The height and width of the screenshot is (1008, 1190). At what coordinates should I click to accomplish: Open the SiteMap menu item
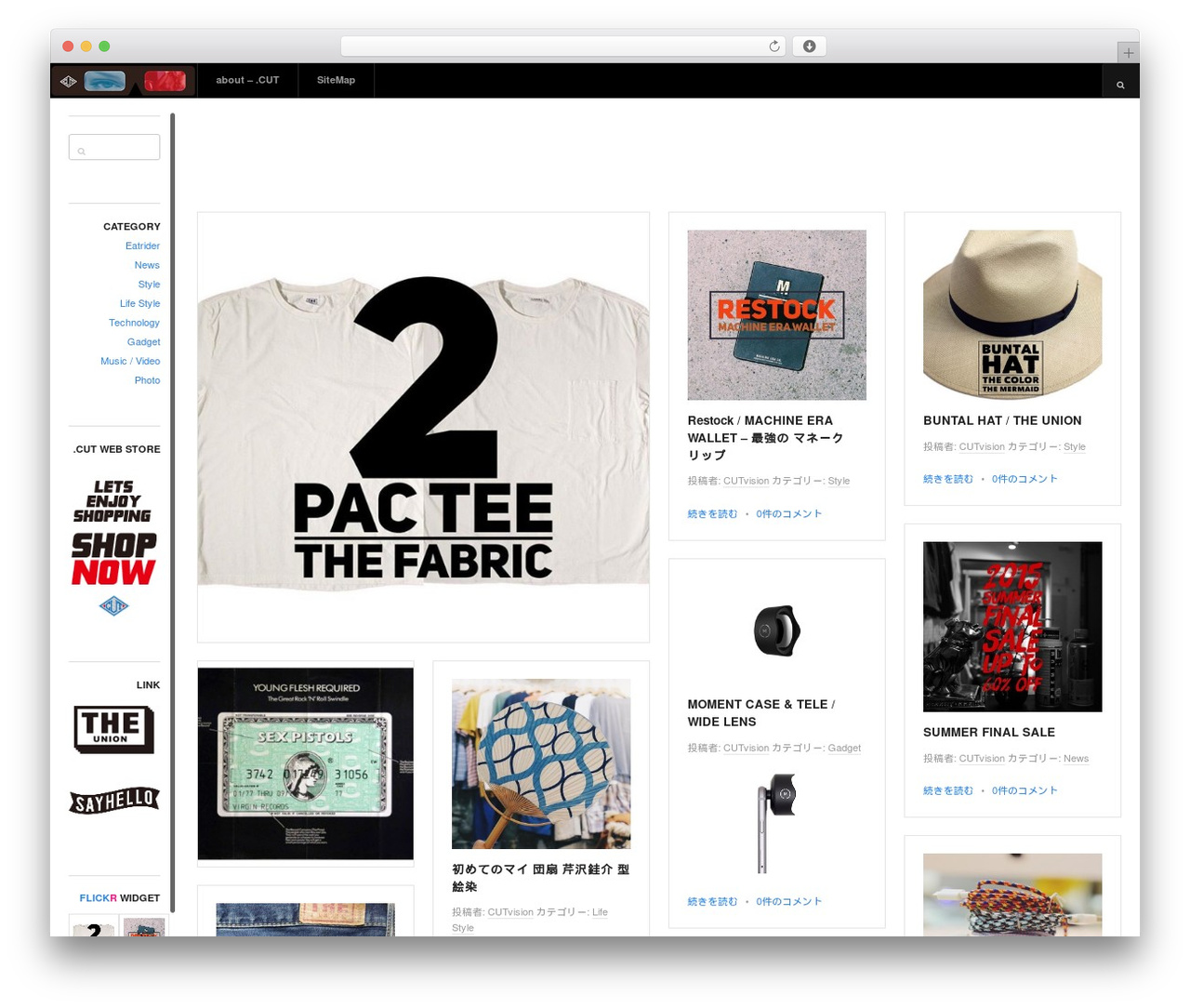click(336, 81)
